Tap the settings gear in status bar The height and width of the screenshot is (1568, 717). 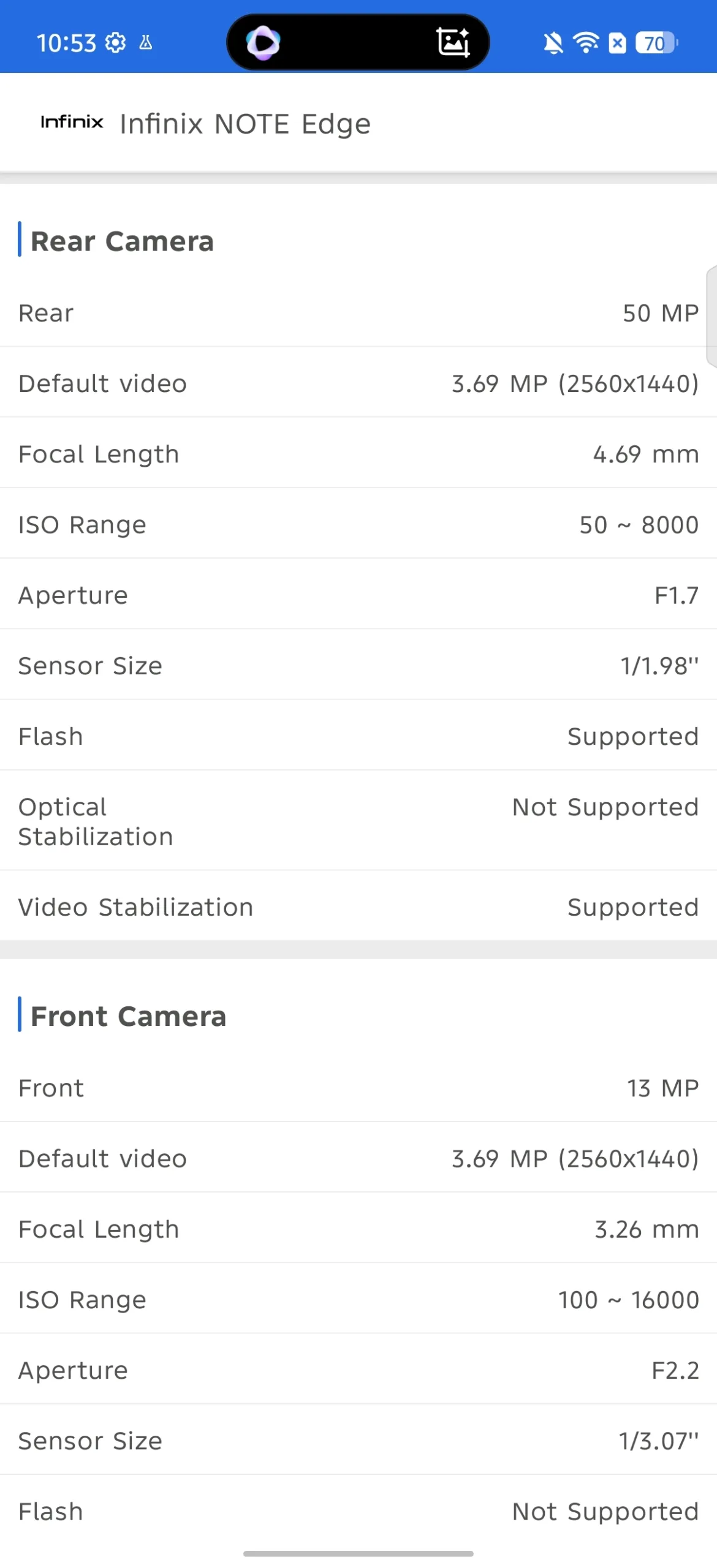(x=115, y=43)
